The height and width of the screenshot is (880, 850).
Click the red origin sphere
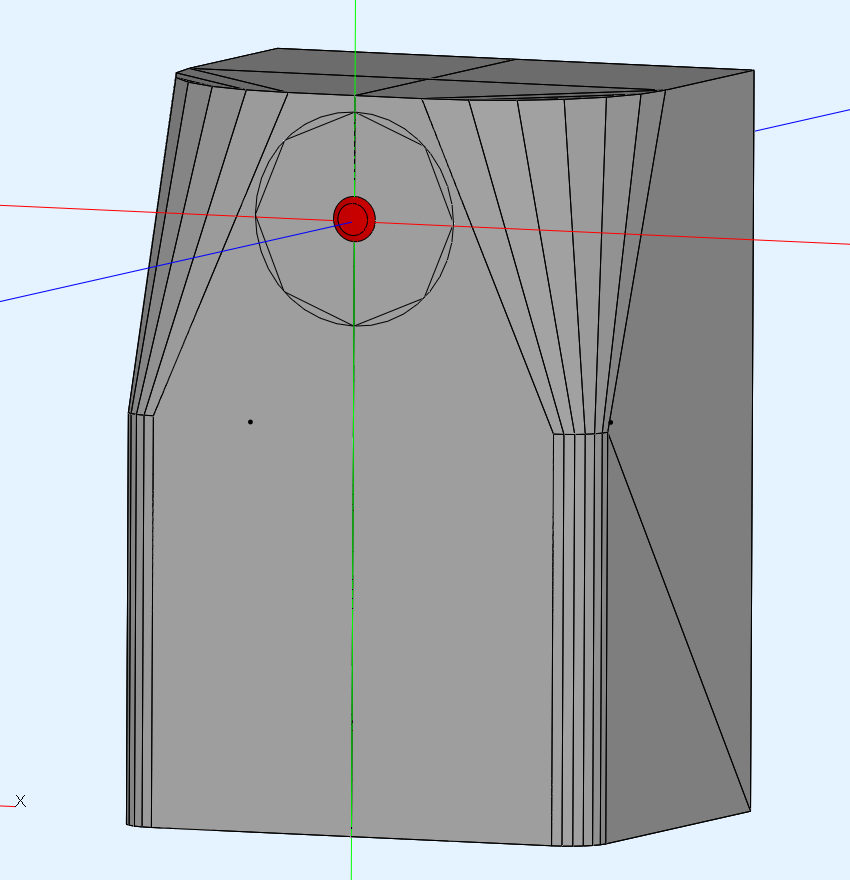click(354, 219)
